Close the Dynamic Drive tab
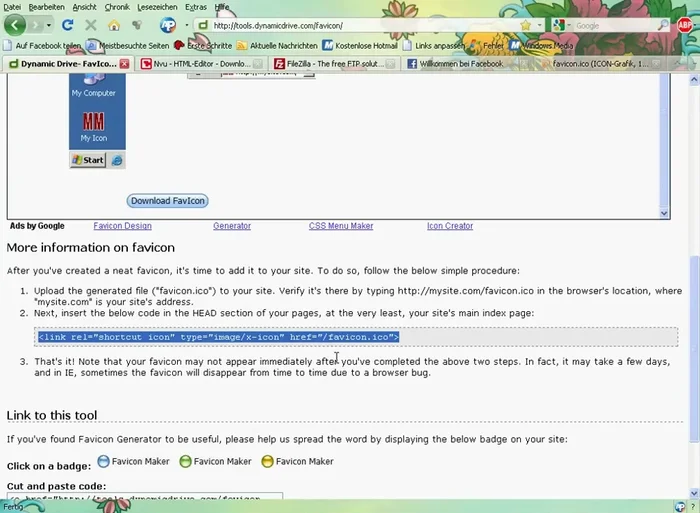 [125, 64]
